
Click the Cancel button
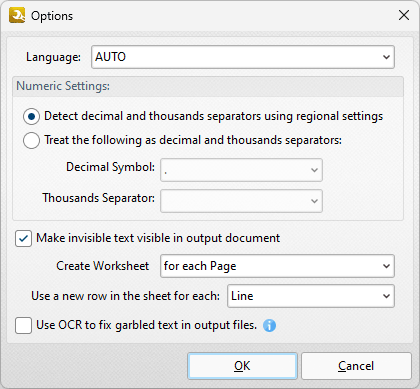356,366
